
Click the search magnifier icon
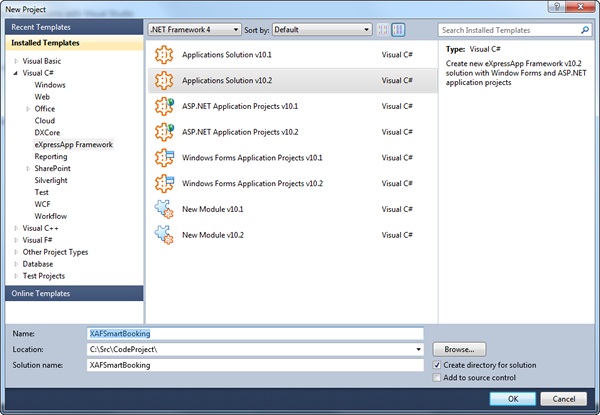585,30
